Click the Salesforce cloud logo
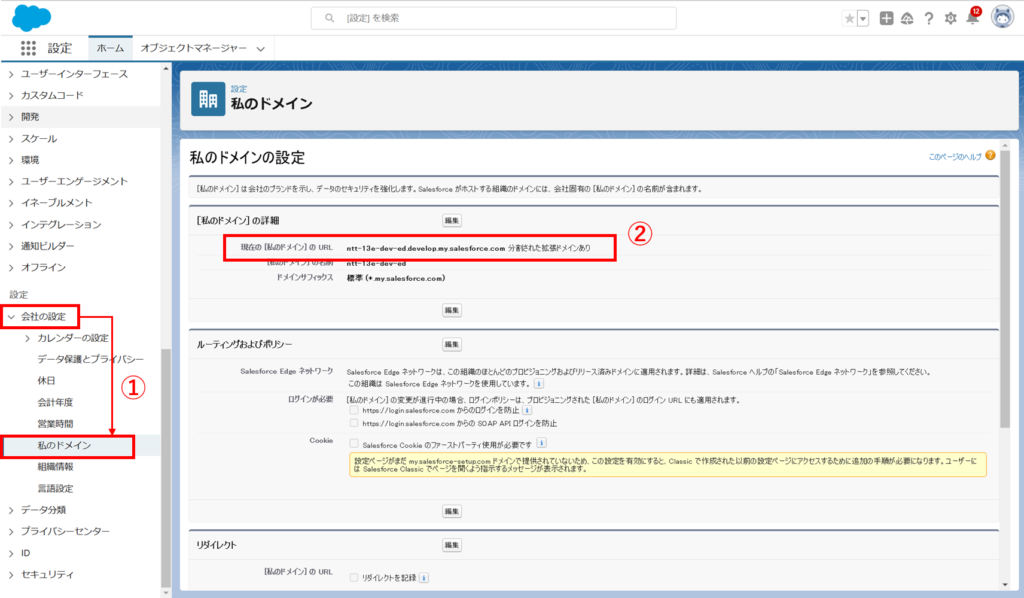Viewport: 1024px width, 598px height. (x=31, y=18)
